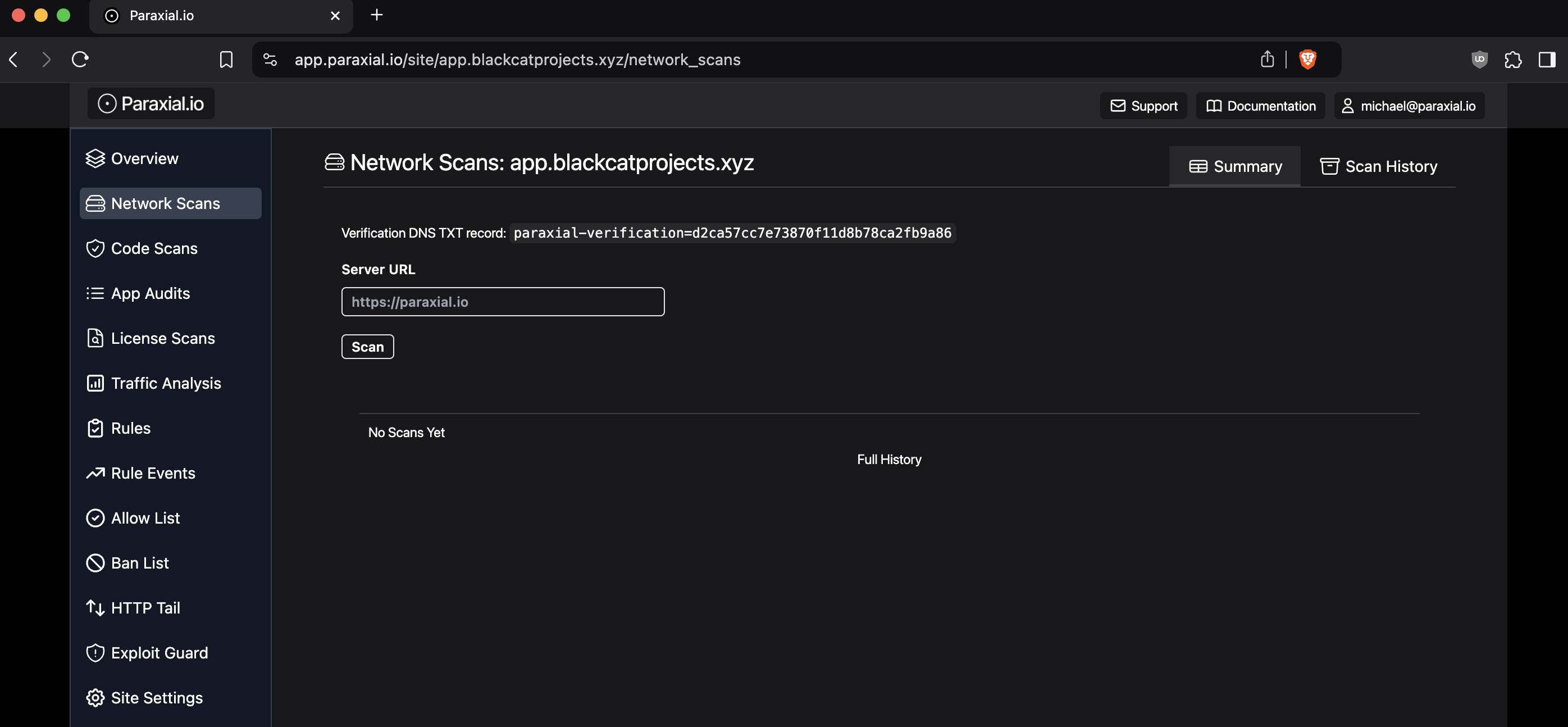
Task: Click the uBlock extension shield icon
Action: click(1479, 60)
